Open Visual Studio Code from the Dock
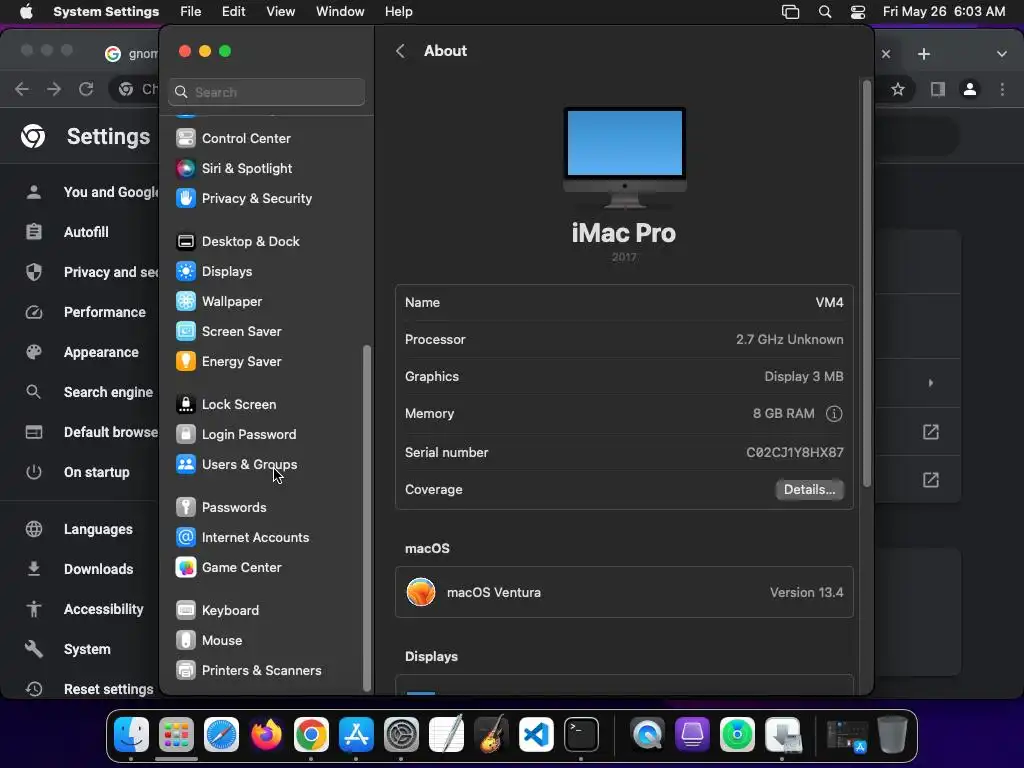Viewport: 1024px width, 768px height. click(x=536, y=735)
